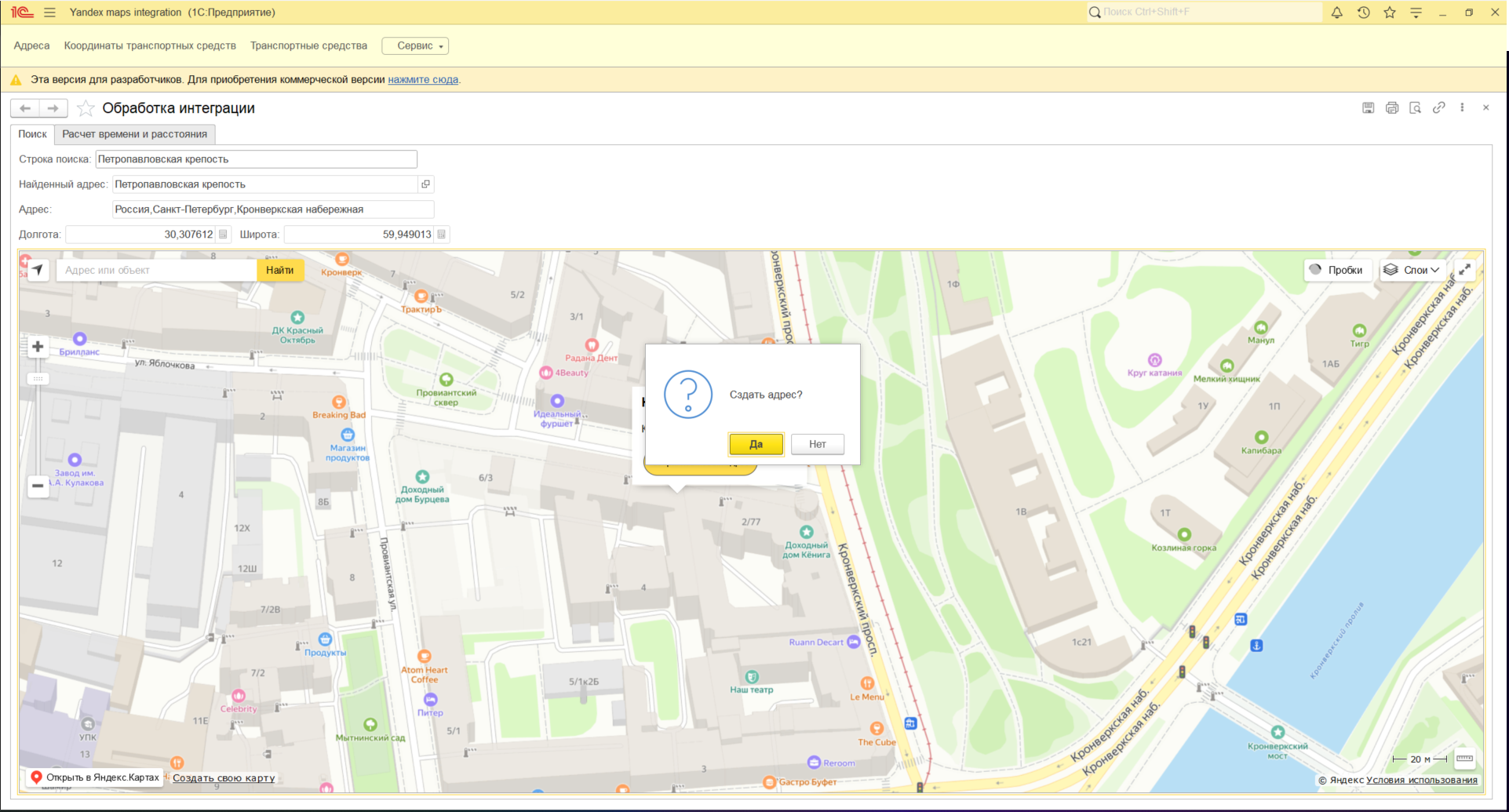
Task: Open the form's more actions menu
Action: (x=1462, y=107)
